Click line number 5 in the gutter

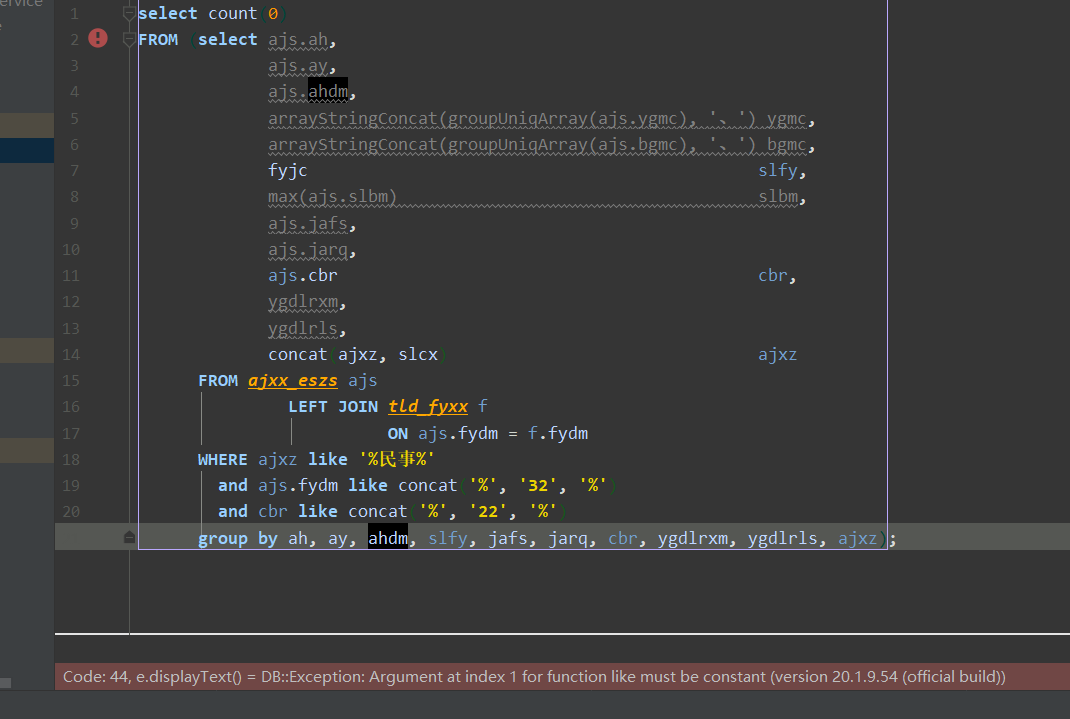[x=74, y=119]
